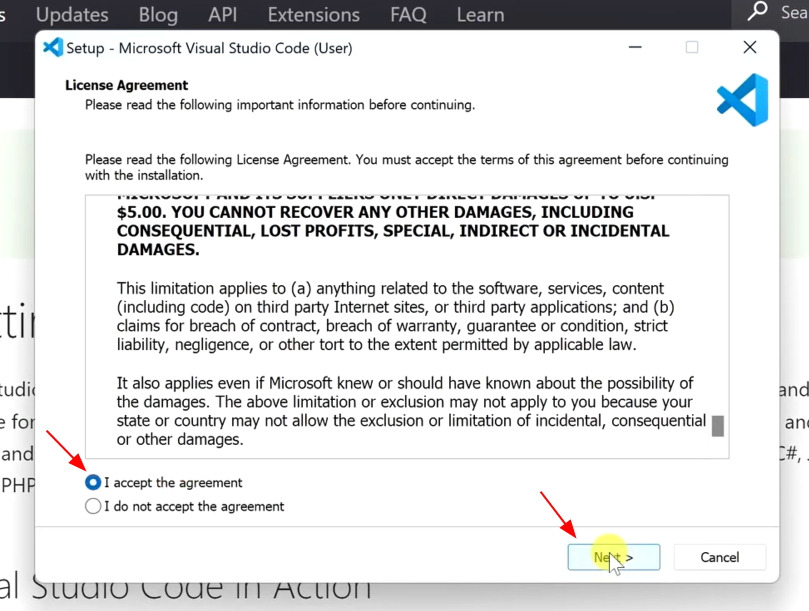Click "Please read the following important information" text
Viewport: 809px width, 611px height.
pyautogui.click(x=280, y=105)
